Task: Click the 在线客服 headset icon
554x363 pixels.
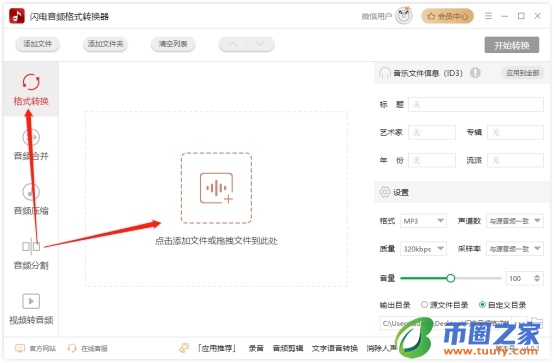Action: [x=72, y=348]
